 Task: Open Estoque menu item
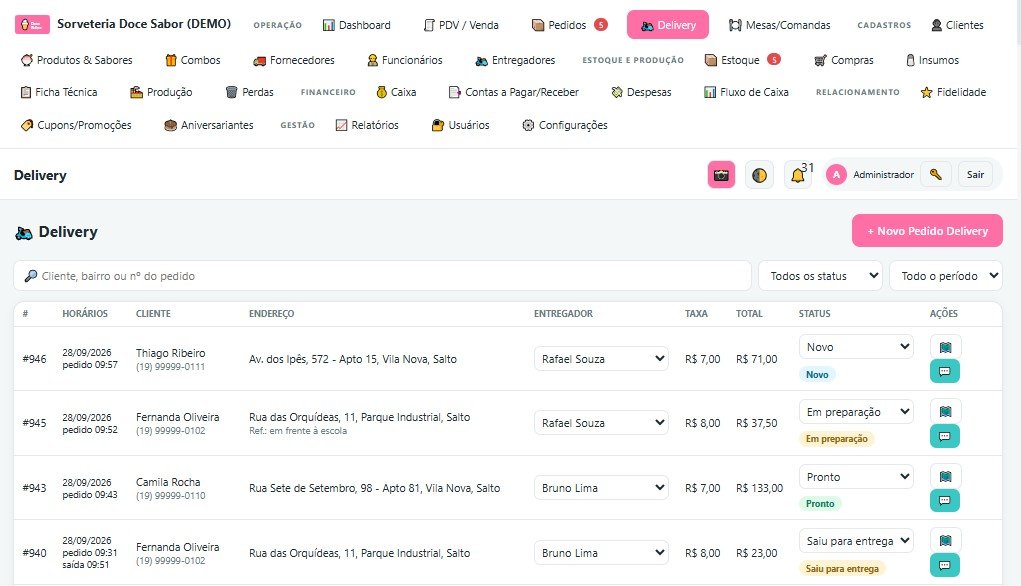click(x=742, y=60)
